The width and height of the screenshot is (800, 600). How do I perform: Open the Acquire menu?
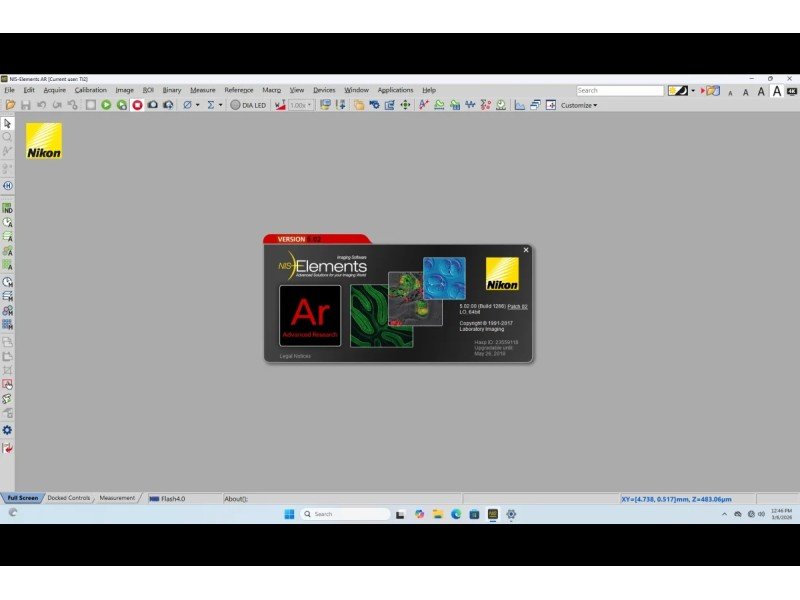(55, 90)
